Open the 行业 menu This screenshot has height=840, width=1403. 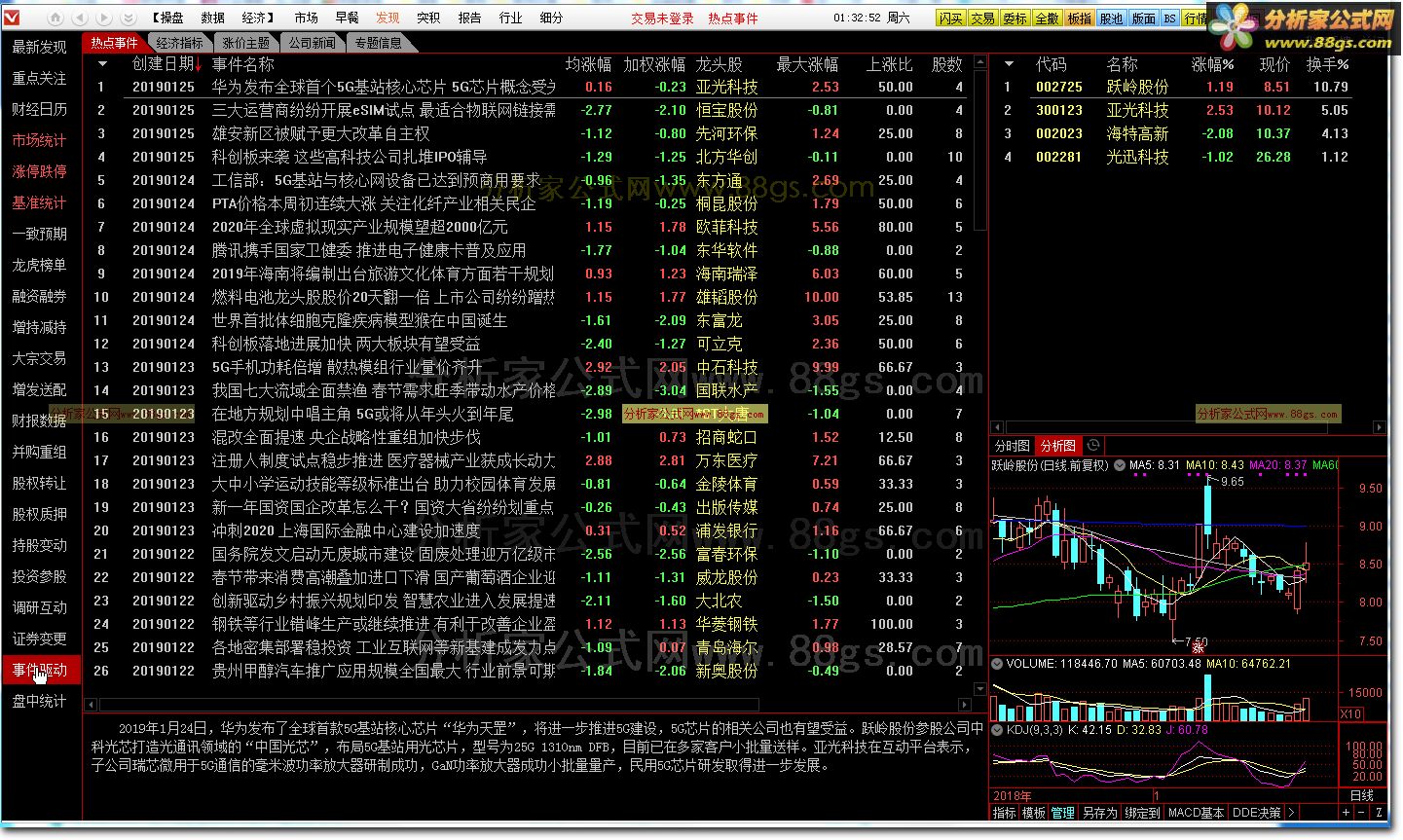510,18
